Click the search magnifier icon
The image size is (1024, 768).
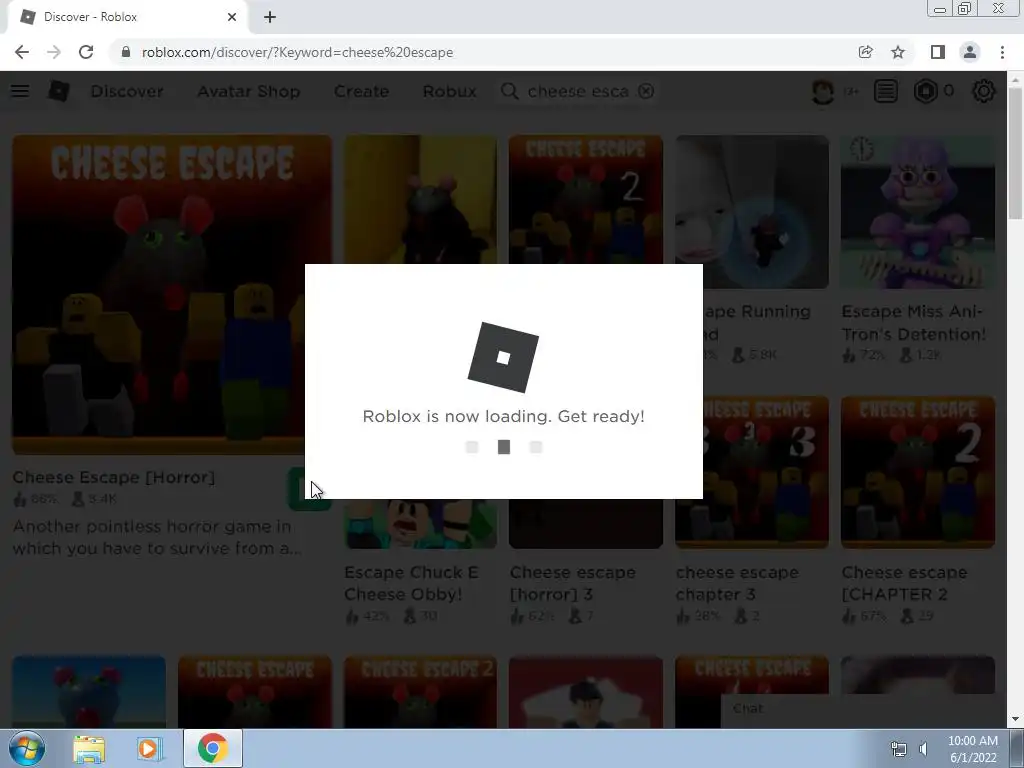coord(510,91)
